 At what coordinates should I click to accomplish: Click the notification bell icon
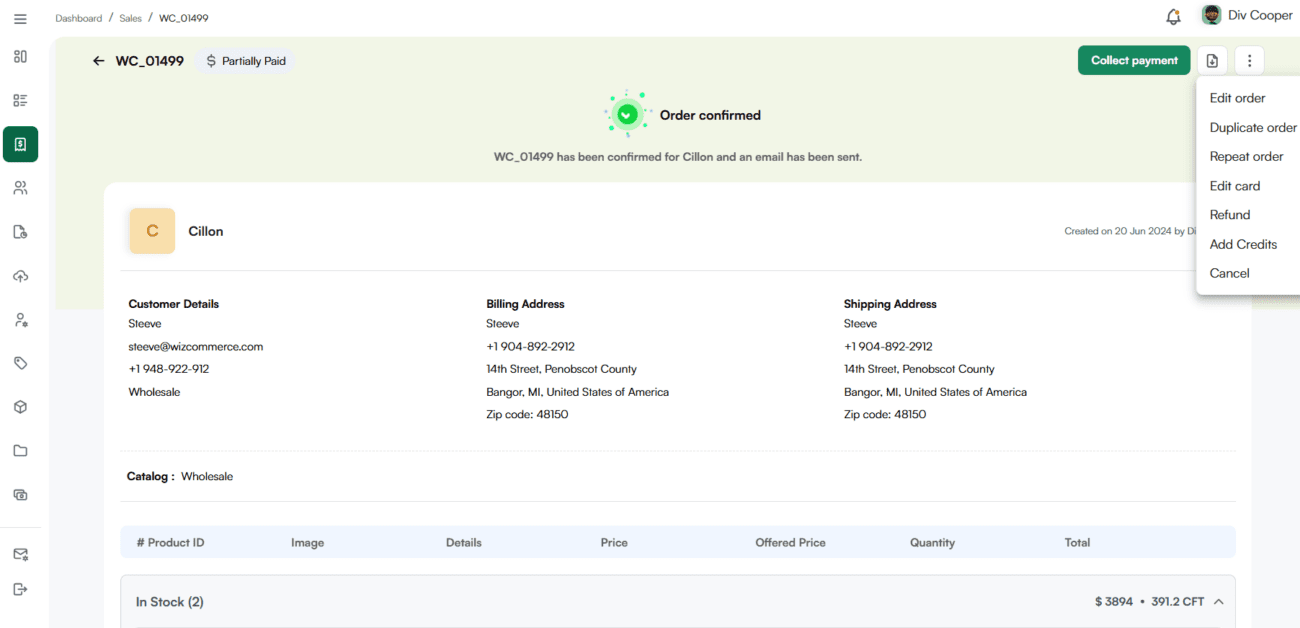pyautogui.click(x=1173, y=17)
